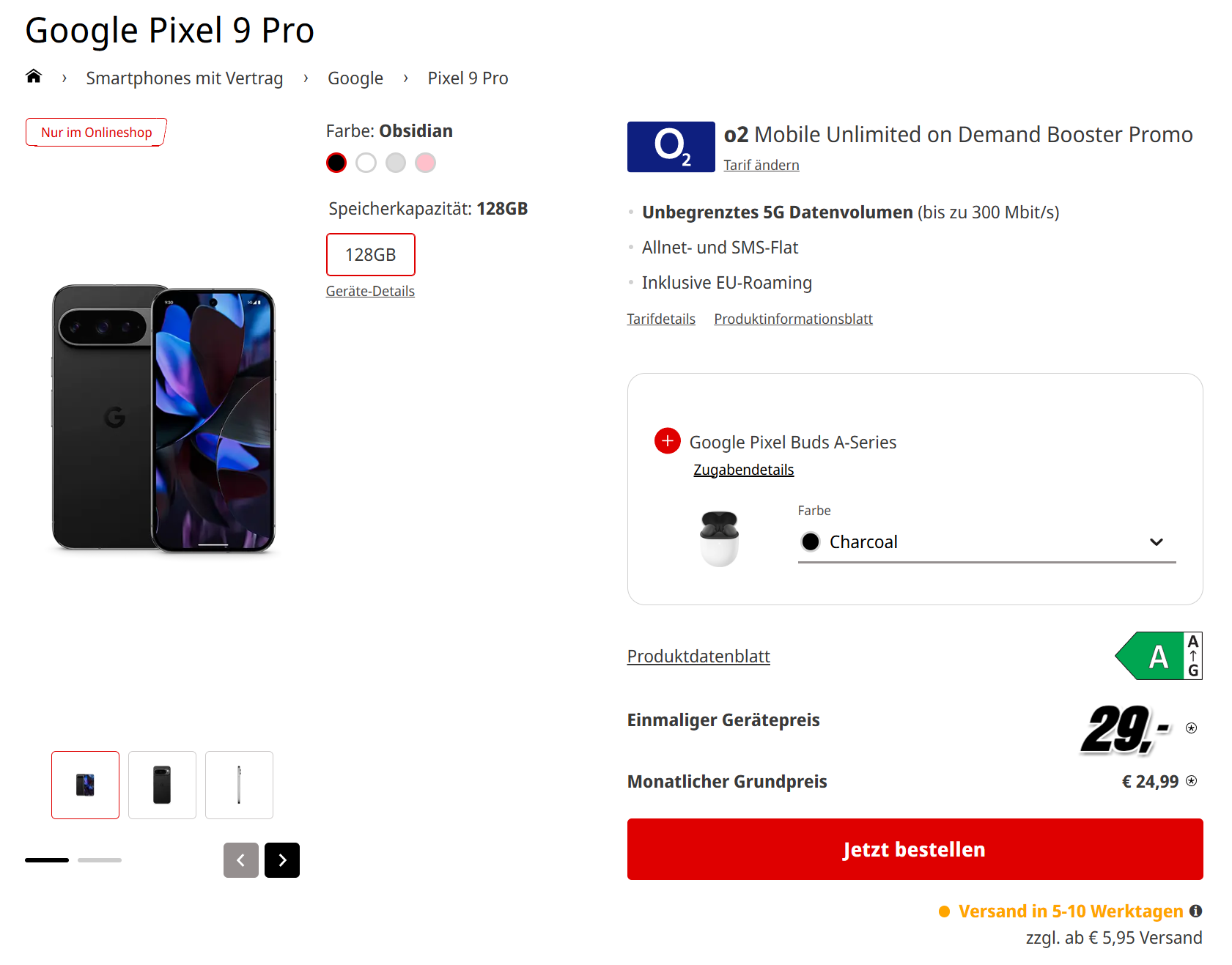This screenshot has width=1232, height=965.
Task: Choose the 128GB storage option
Action: pyautogui.click(x=371, y=254)
